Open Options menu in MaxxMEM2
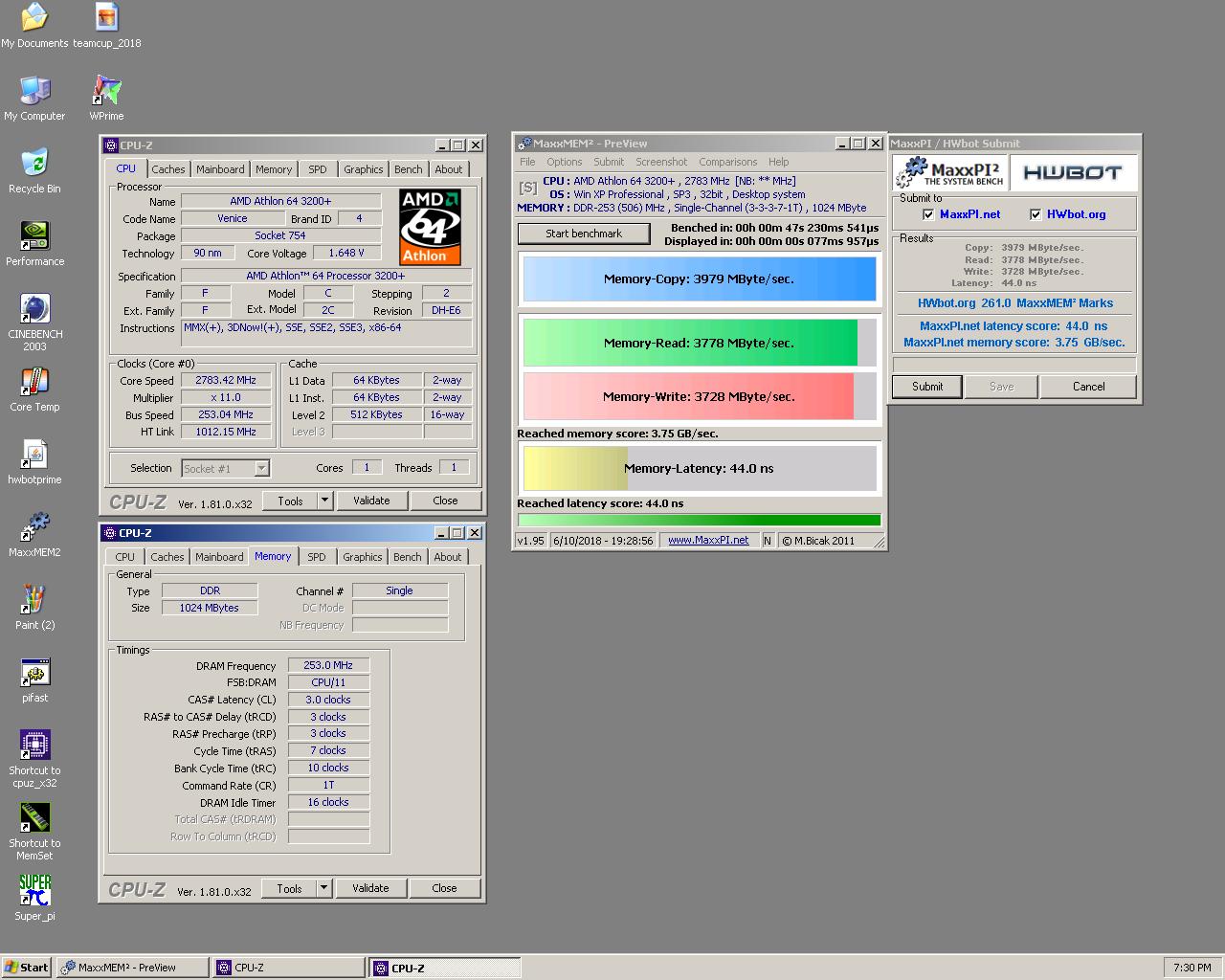 [565, 162]
